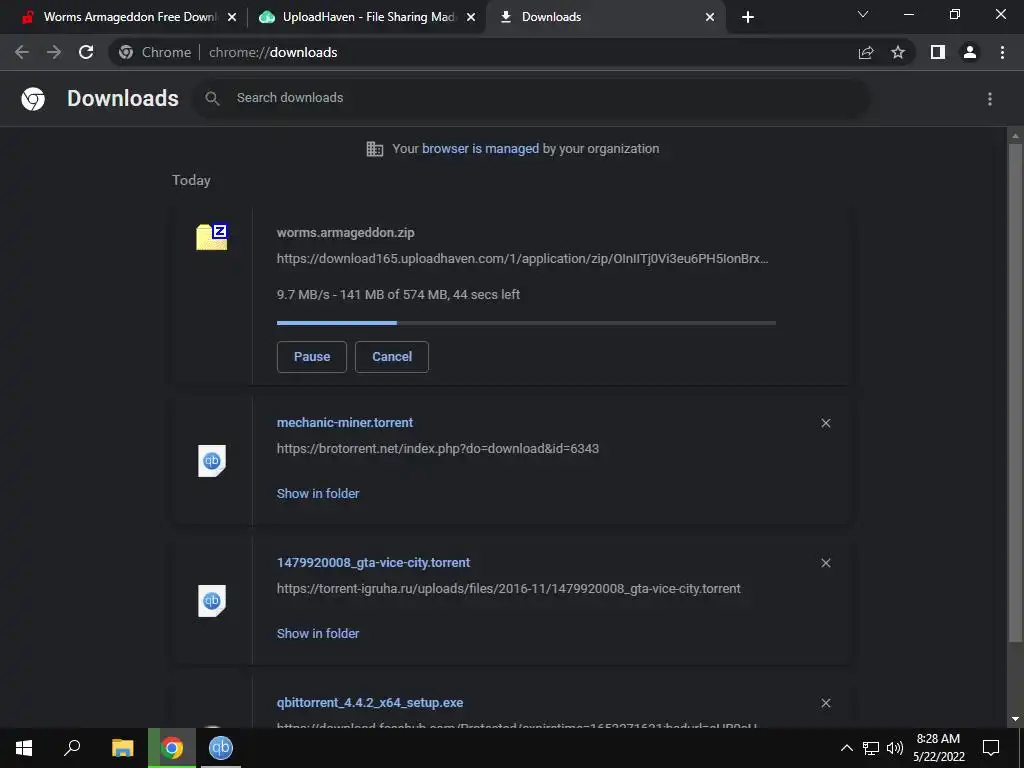Viewport: 1024px width, 768px height.
Task: Reload the downloads page
Action: tap(86, 52)
